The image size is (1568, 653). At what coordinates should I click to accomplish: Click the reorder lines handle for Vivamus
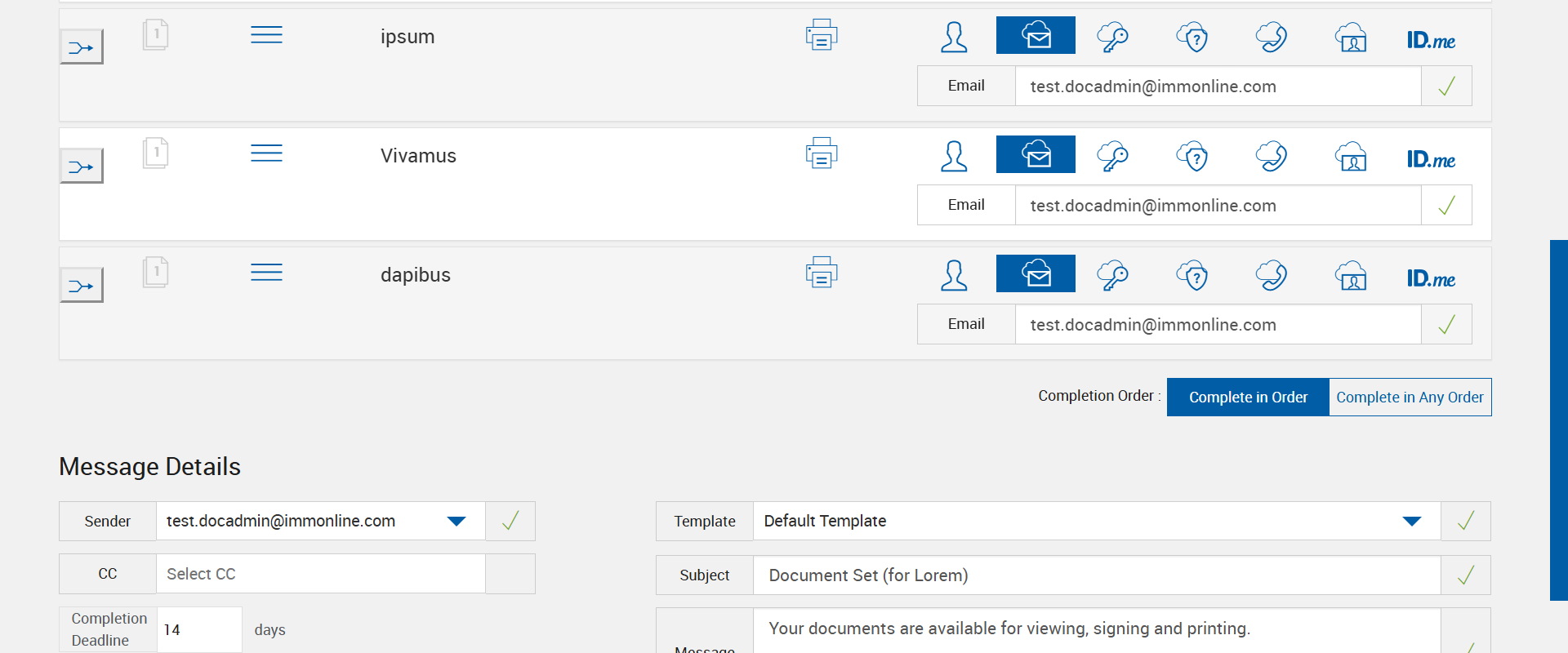click(266, 153)
